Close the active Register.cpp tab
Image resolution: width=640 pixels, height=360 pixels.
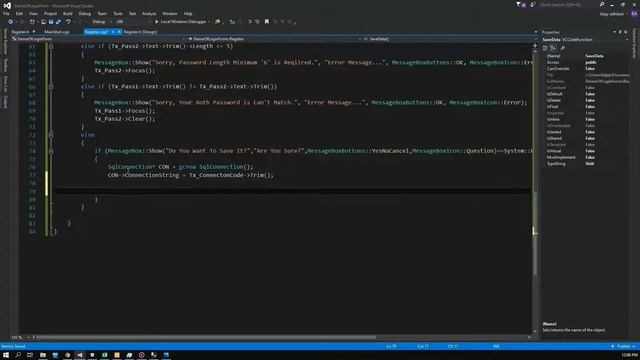(x=119, y=31)
